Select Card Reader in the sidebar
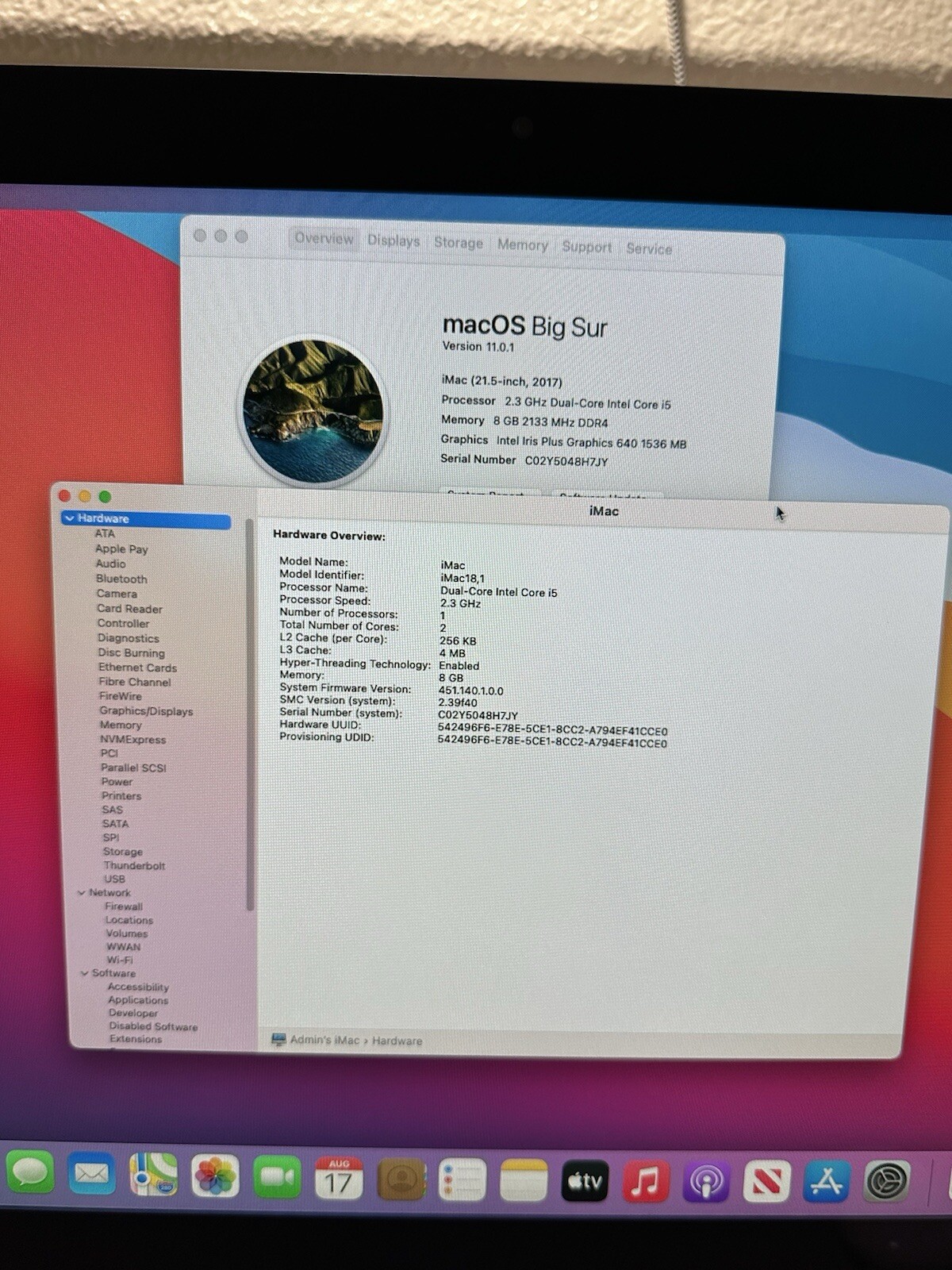Screen dimensions: 952x1270 (x=129, y=609)
